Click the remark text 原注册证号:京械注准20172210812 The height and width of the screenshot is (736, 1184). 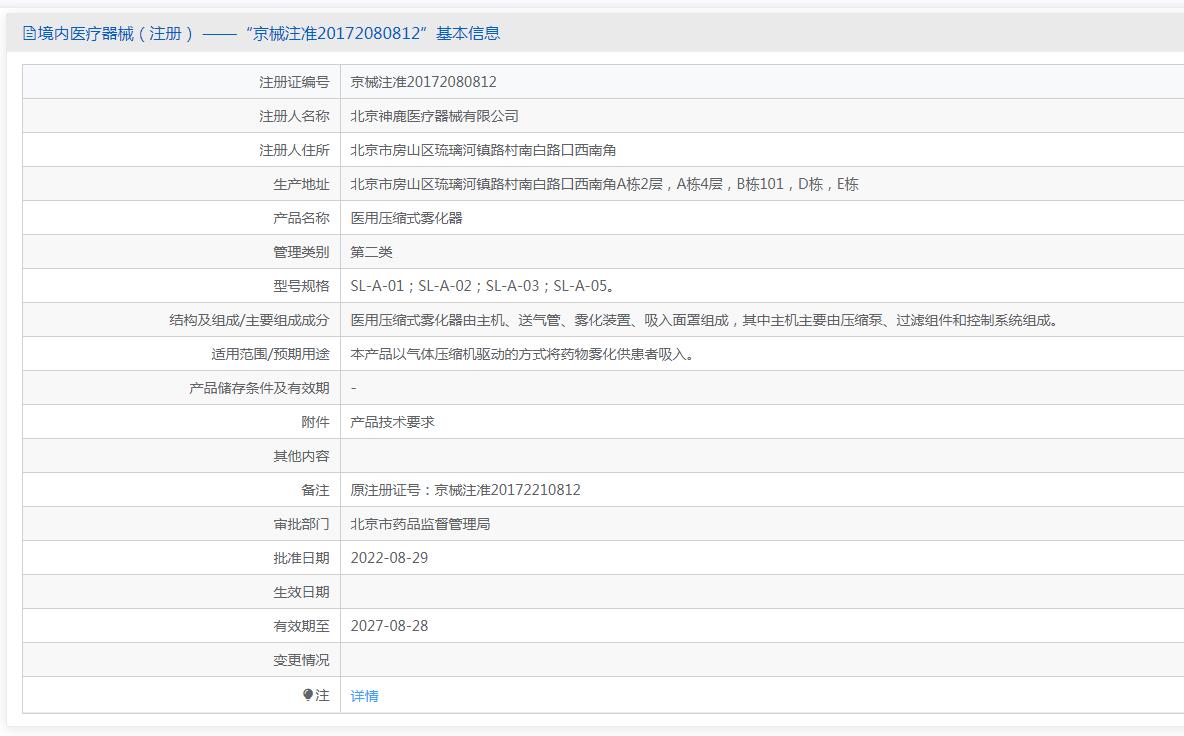click(x=465, y=490)
